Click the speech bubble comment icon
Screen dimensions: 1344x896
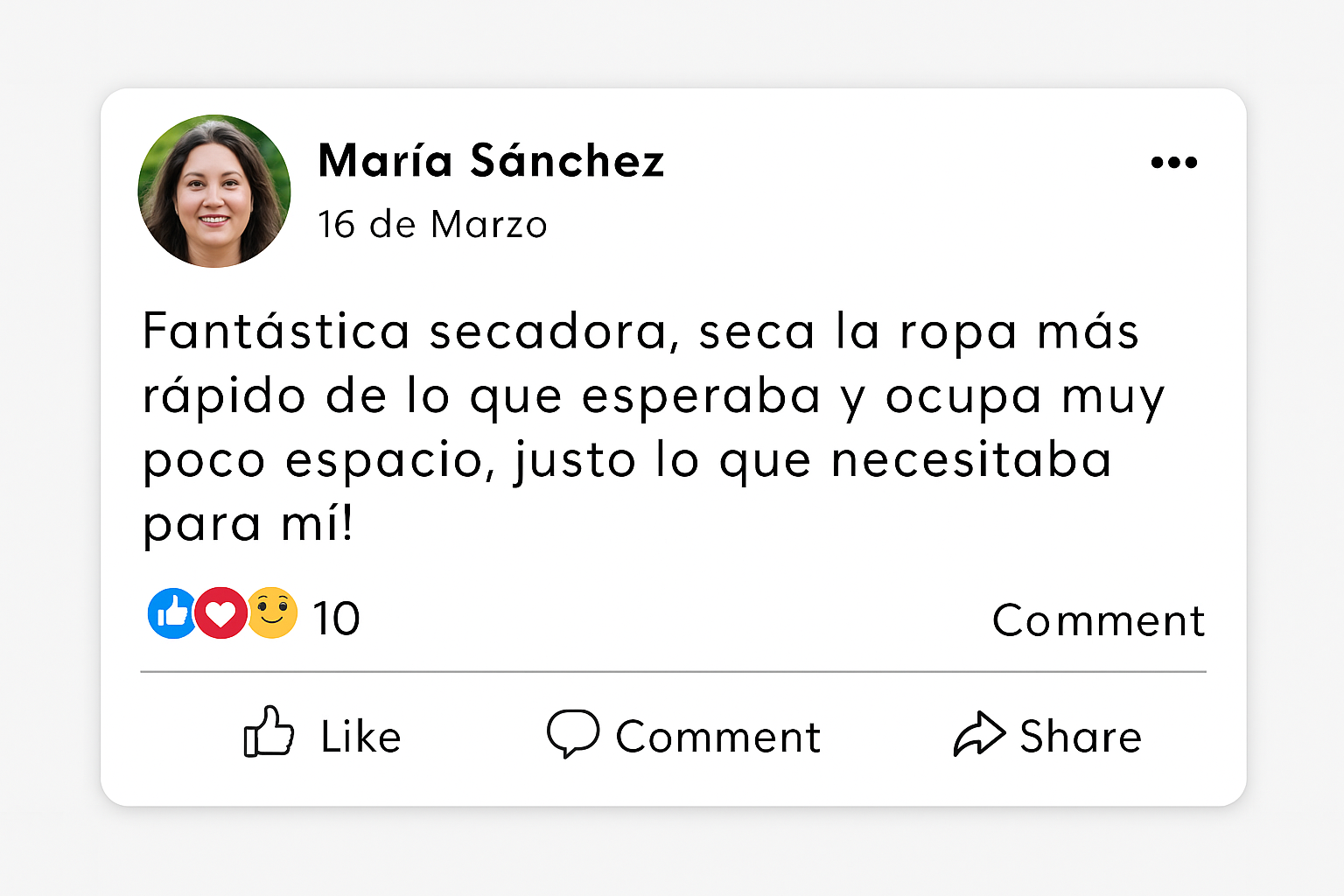(x=573, y=732)
